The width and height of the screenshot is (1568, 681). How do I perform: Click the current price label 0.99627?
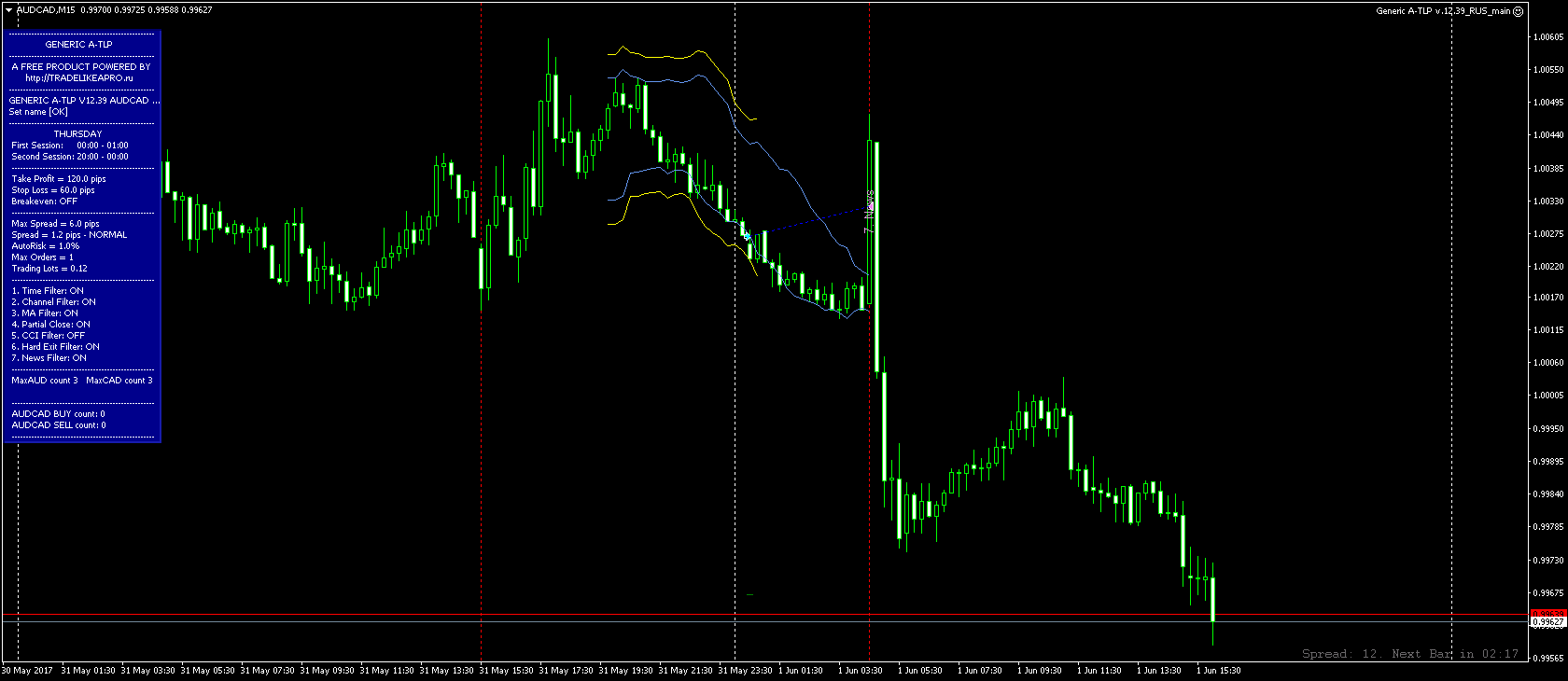coord(1548,621)
